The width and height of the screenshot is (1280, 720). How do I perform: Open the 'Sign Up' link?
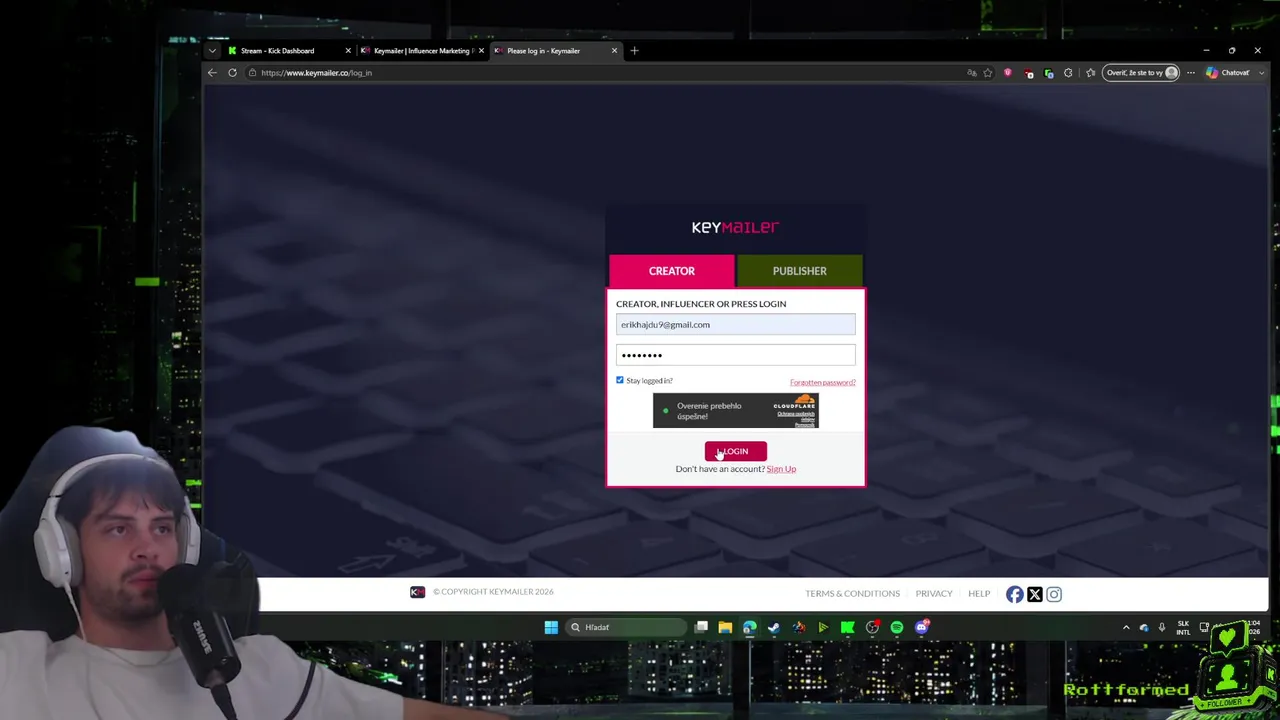click(x=781, y=469)
